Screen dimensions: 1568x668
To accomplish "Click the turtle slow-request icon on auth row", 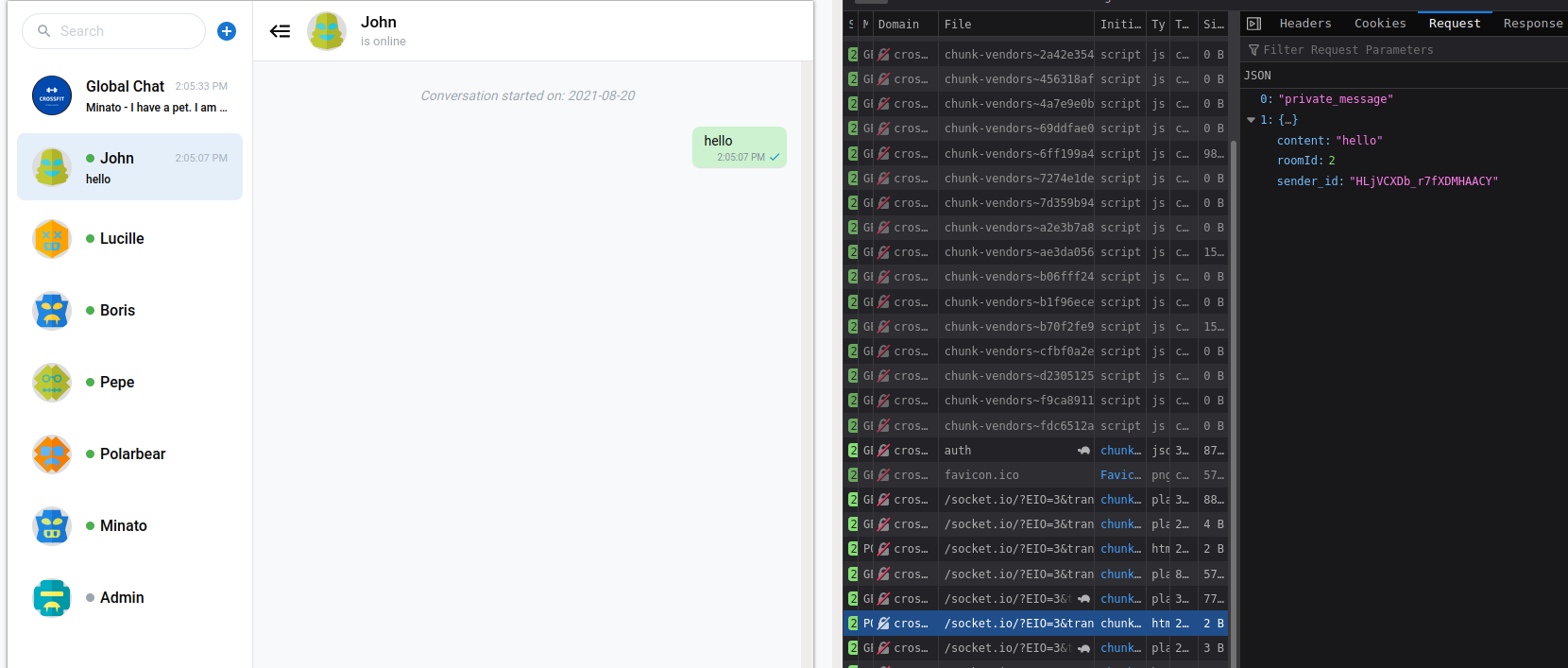I will click(1083, 451).
